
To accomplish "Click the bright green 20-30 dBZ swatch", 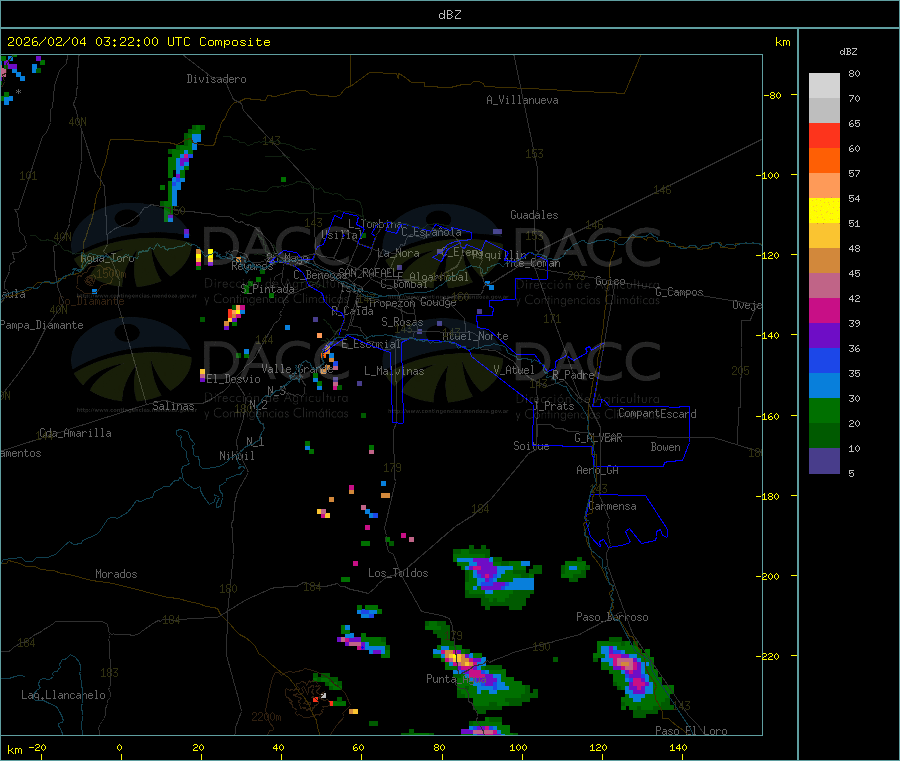I will tap(824, 410).
